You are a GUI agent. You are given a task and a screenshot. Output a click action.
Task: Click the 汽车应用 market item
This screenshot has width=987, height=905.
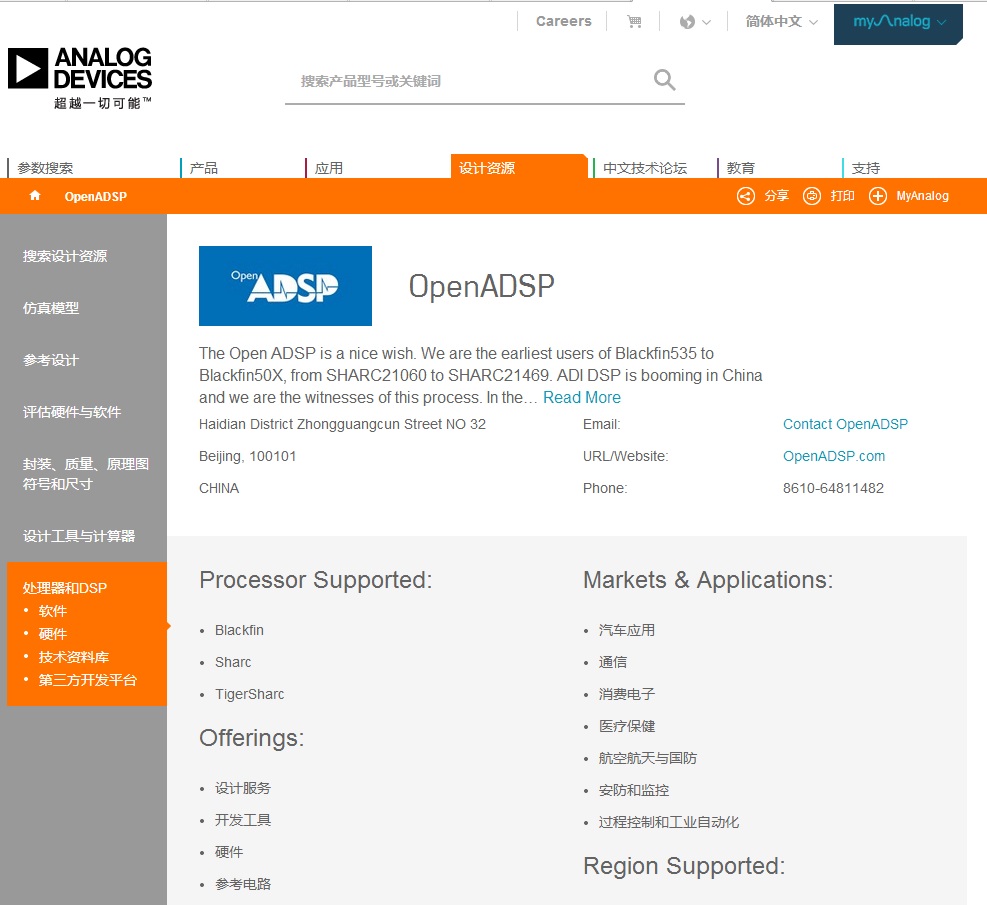point(627,630)
